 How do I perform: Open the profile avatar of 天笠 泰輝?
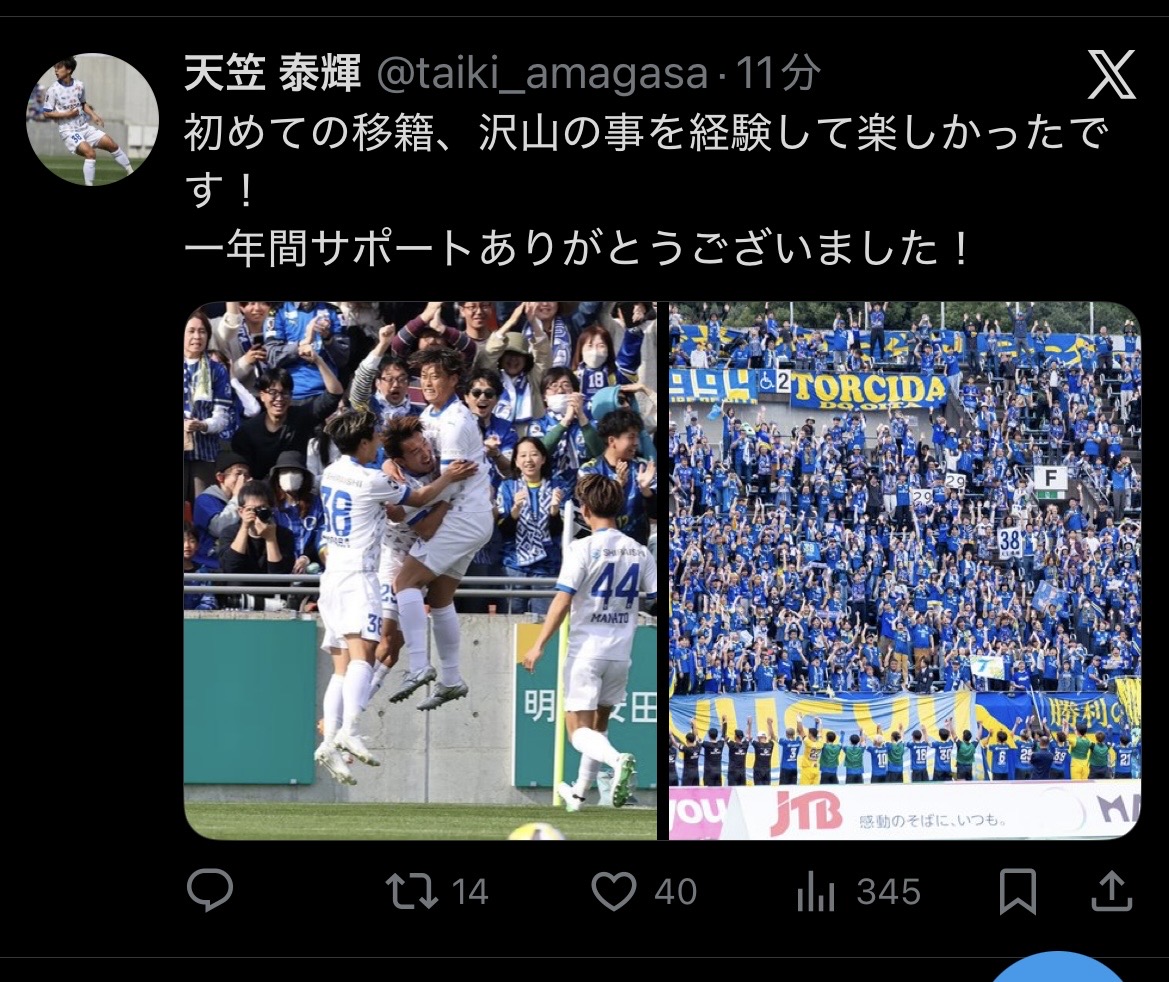(x=92, y=119)
